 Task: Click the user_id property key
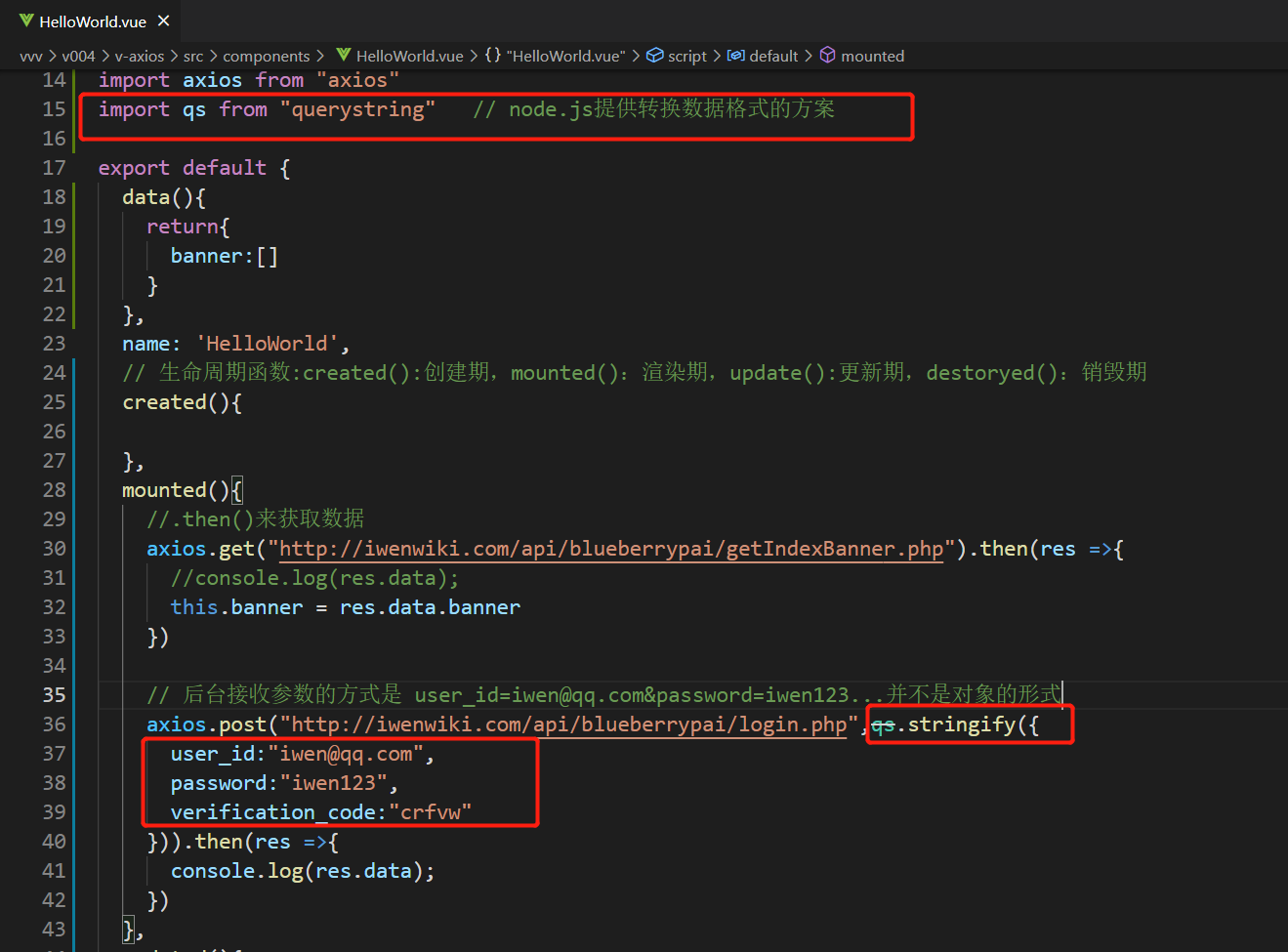pyautogui.click(x=213, y=754)
